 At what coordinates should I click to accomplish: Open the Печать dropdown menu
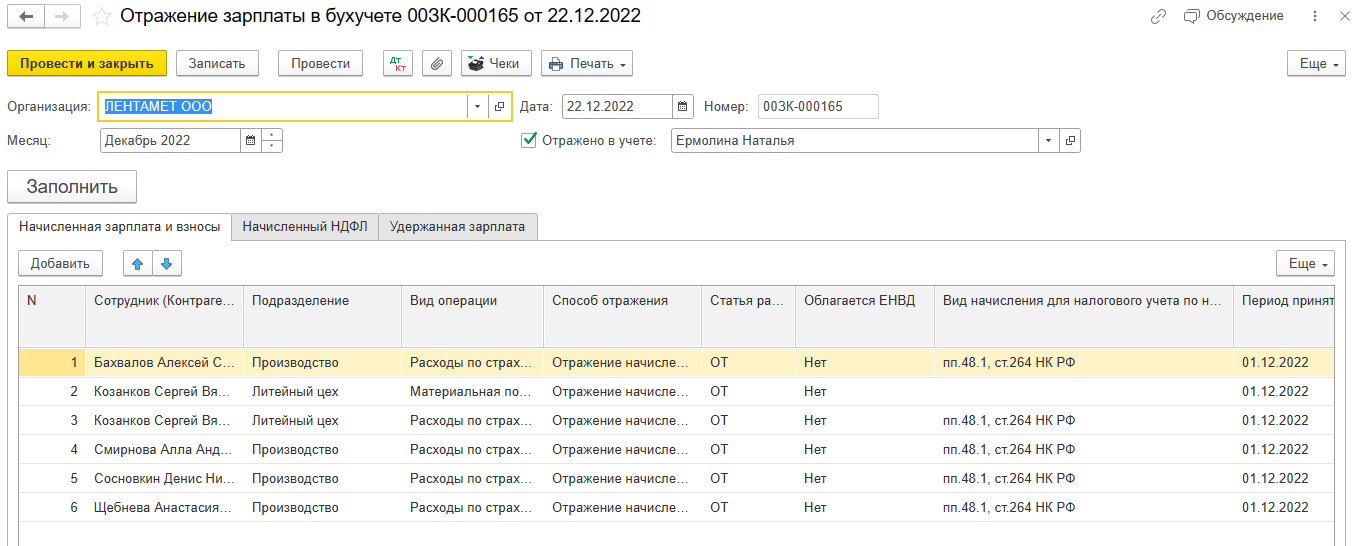(x=587, y=63)
